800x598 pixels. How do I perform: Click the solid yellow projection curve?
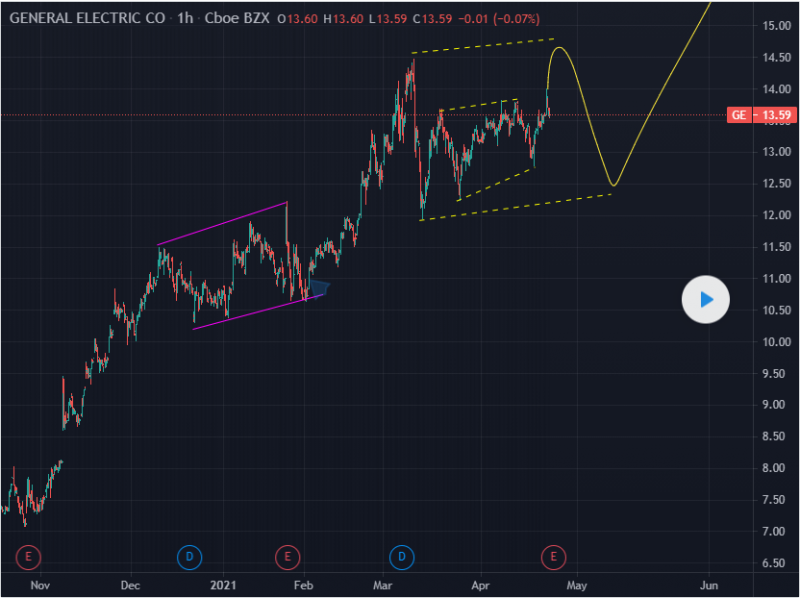coord(660,90)
